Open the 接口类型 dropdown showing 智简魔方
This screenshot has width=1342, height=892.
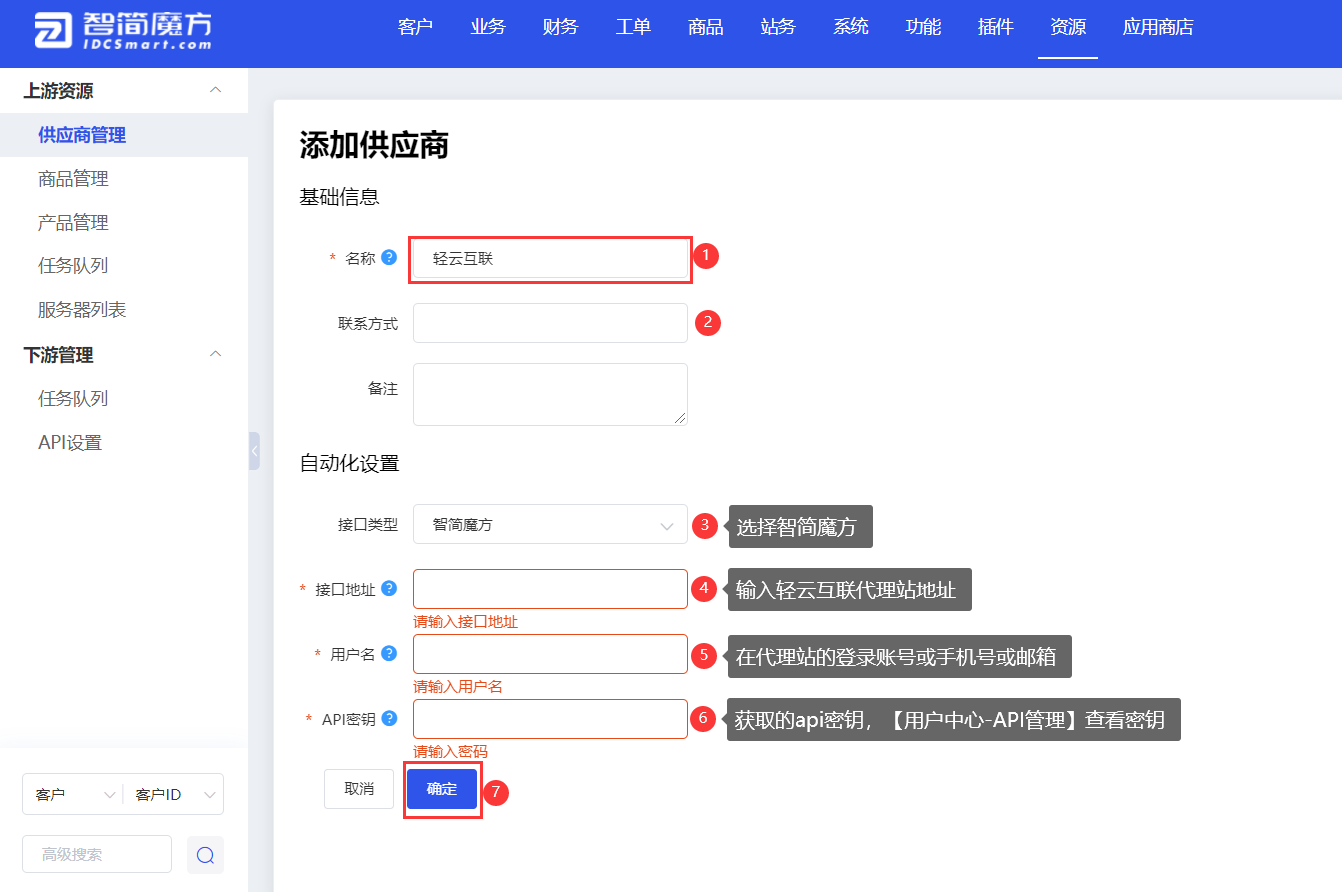point(550,524)
